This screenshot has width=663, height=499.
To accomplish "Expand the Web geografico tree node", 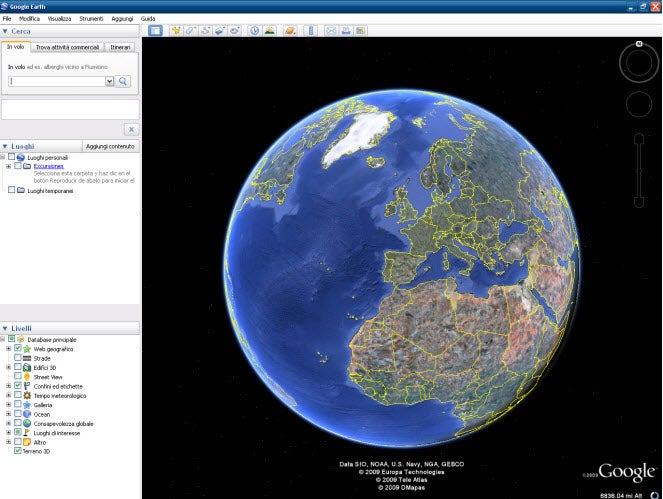I will [8, 349].
